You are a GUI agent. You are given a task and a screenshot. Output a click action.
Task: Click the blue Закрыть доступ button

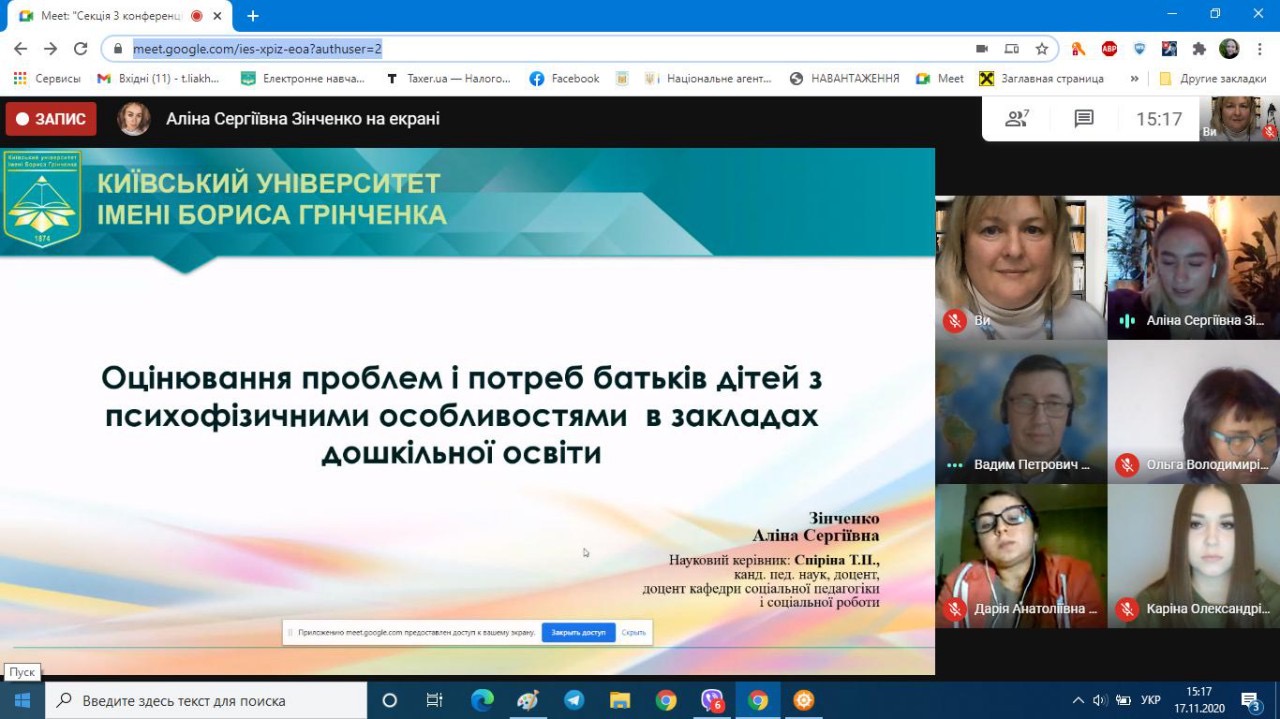tap(578, 633)
